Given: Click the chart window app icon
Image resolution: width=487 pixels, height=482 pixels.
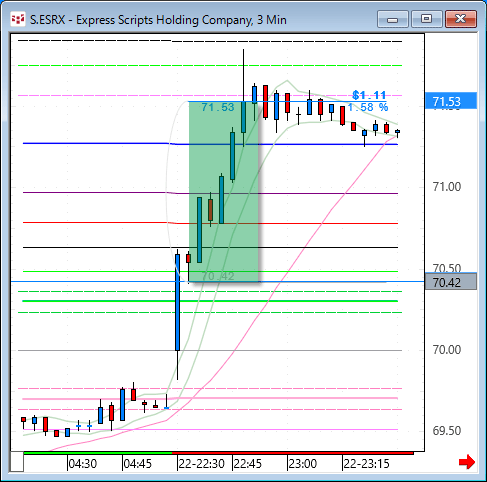Looking at the screenshot, I should 18,19.
